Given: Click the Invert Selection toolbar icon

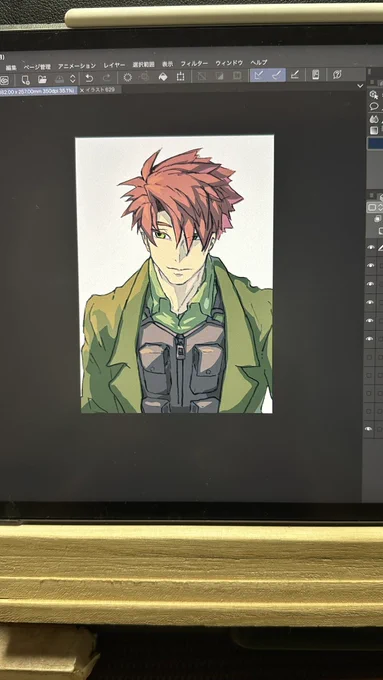Looking at the screenshot, I should point(219,76).
